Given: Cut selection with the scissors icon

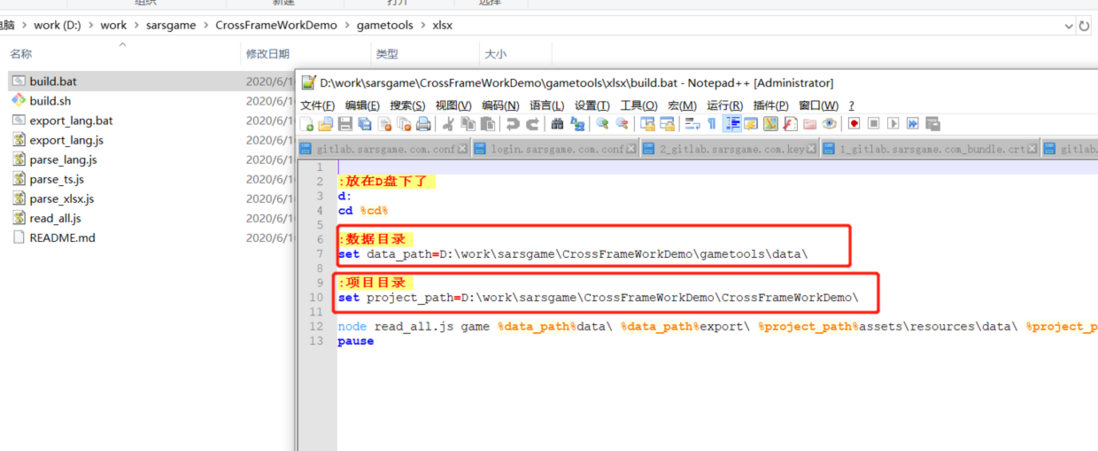Looking at the screenshot, I should pyautogui.click(x=449, y=124).
